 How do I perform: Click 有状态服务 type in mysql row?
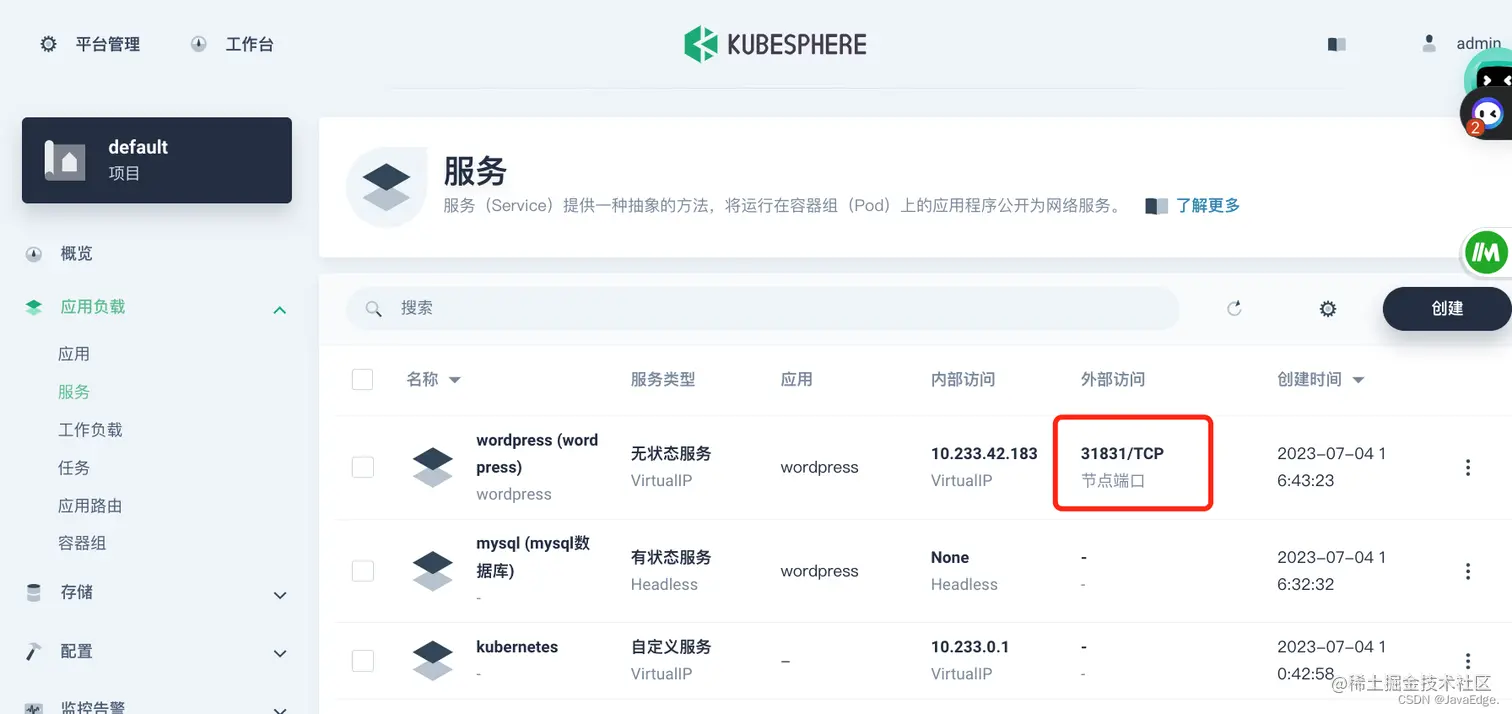point(671,557)
